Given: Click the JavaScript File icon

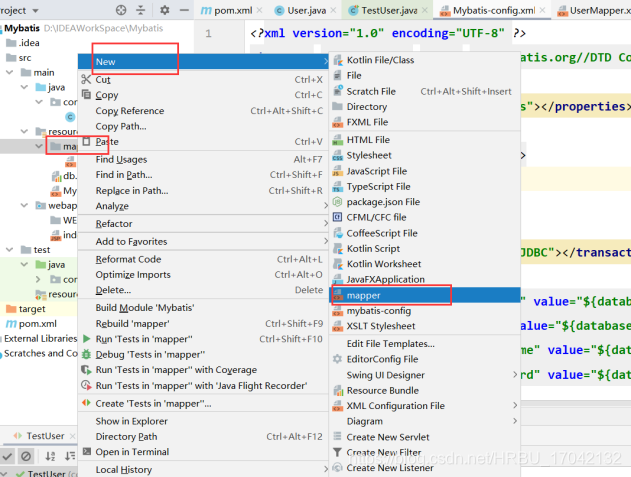Looking at the screenshot, I should 338,171.
